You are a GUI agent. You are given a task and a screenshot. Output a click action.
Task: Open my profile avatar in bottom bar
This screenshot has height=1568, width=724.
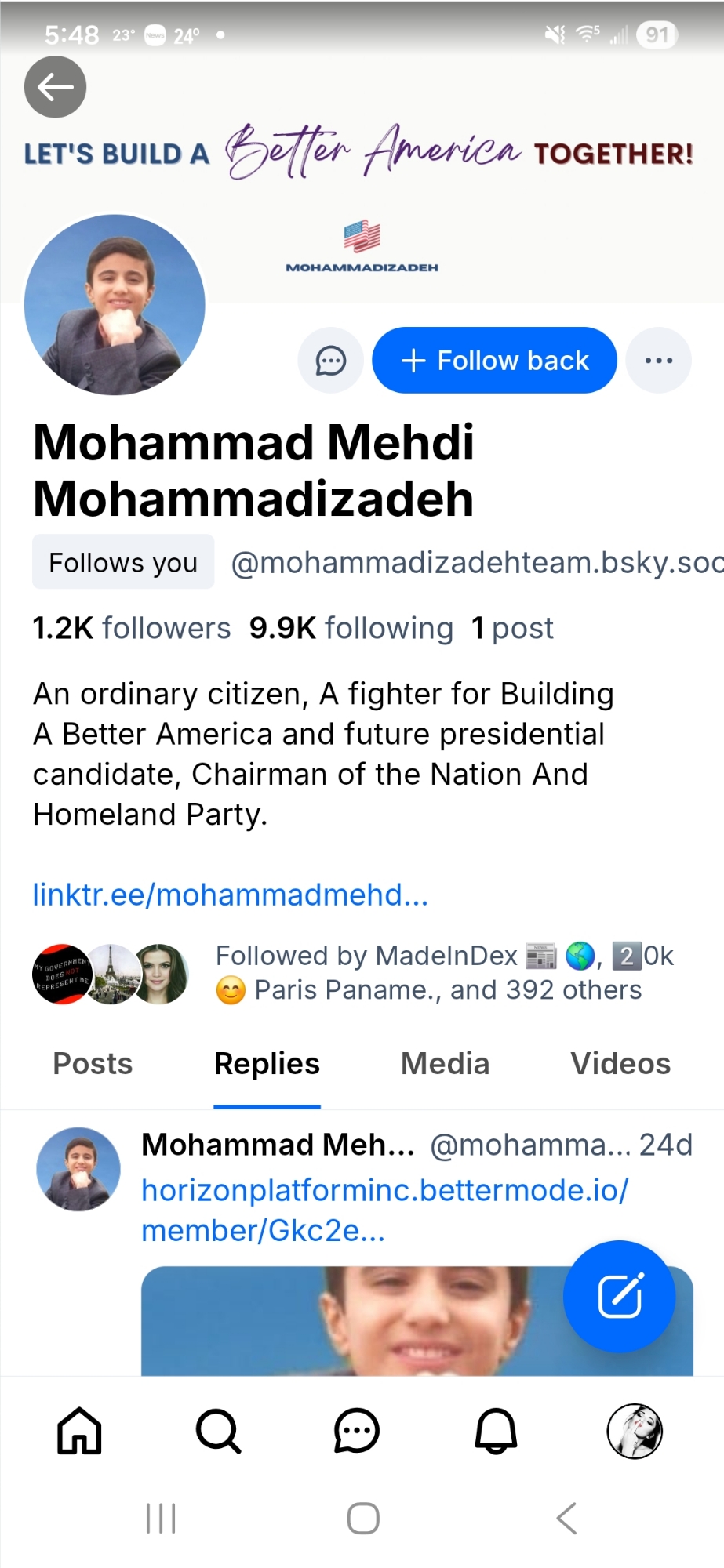pos(635,1431)
